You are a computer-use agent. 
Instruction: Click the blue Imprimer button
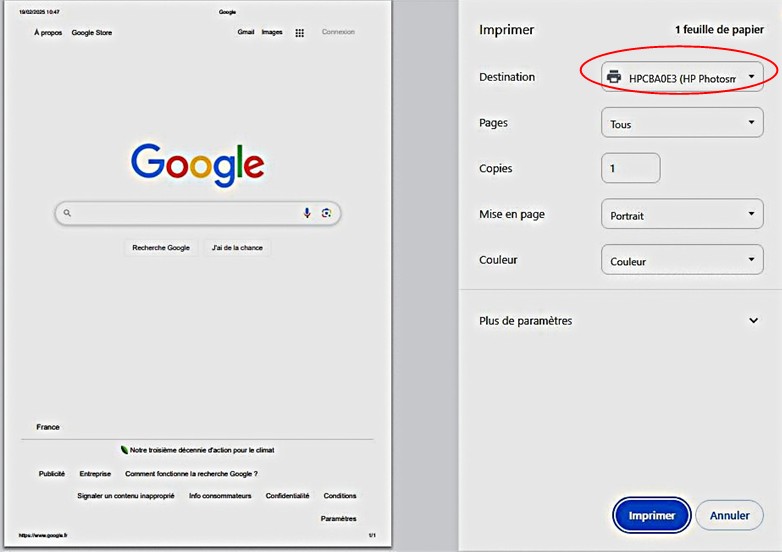point(651,515)
